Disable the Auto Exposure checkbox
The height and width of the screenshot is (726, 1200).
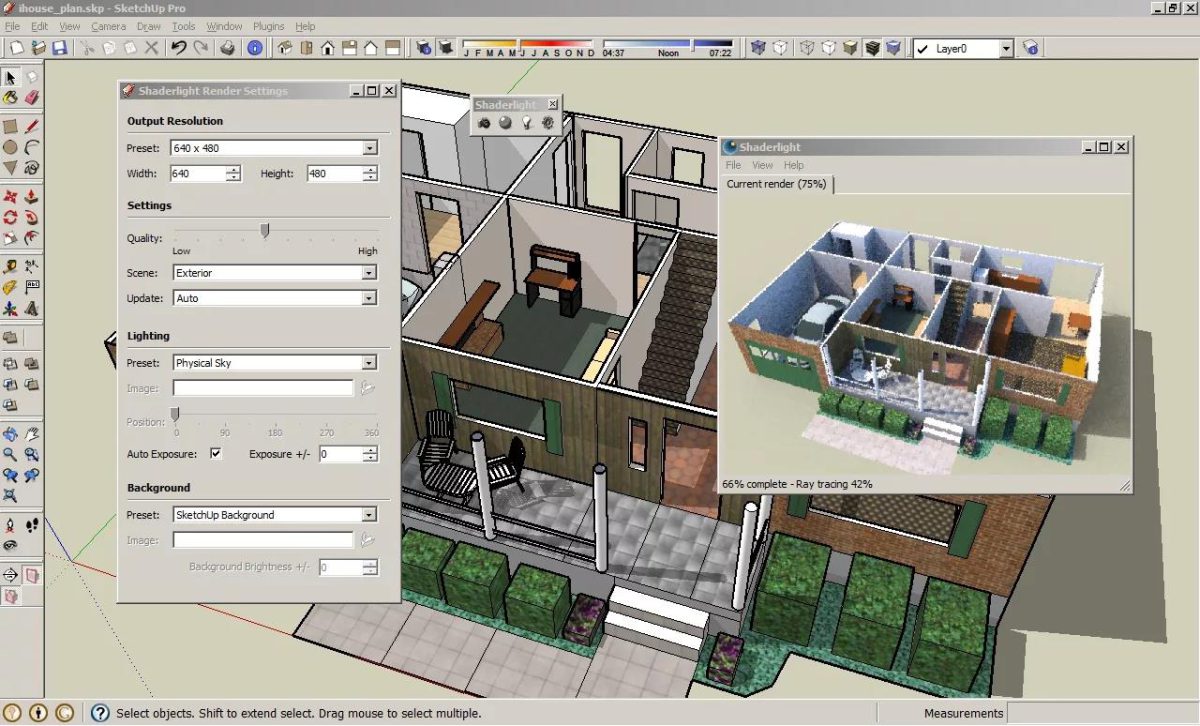[x=215, y=453]
